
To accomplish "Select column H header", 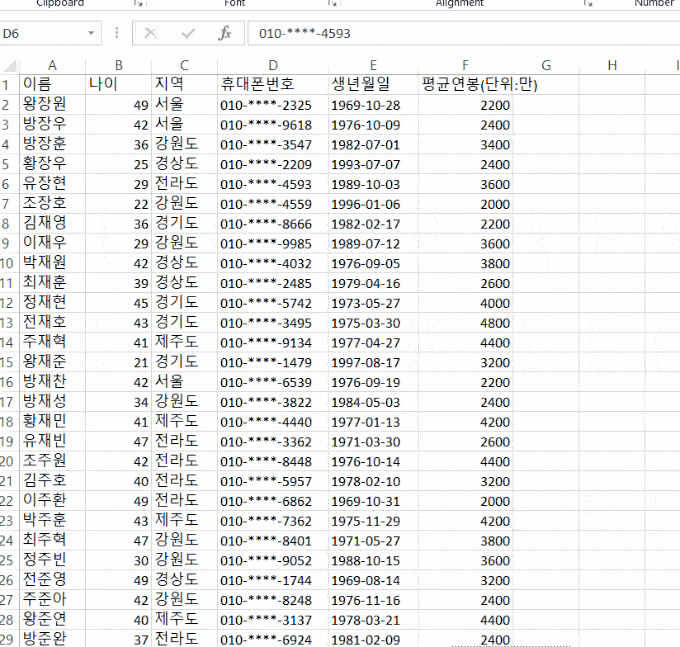I will click(x=612, y=65).
